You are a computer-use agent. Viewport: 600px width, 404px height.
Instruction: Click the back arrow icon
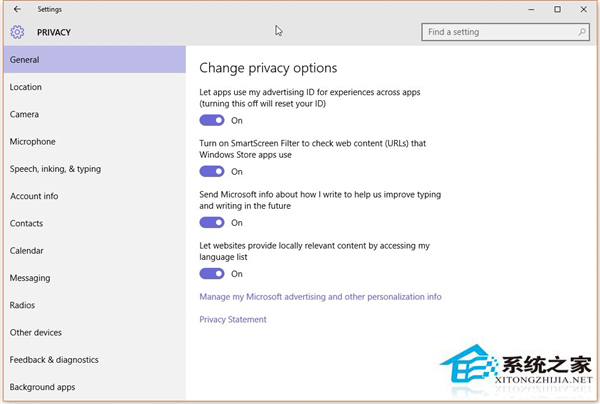point(17,9)
